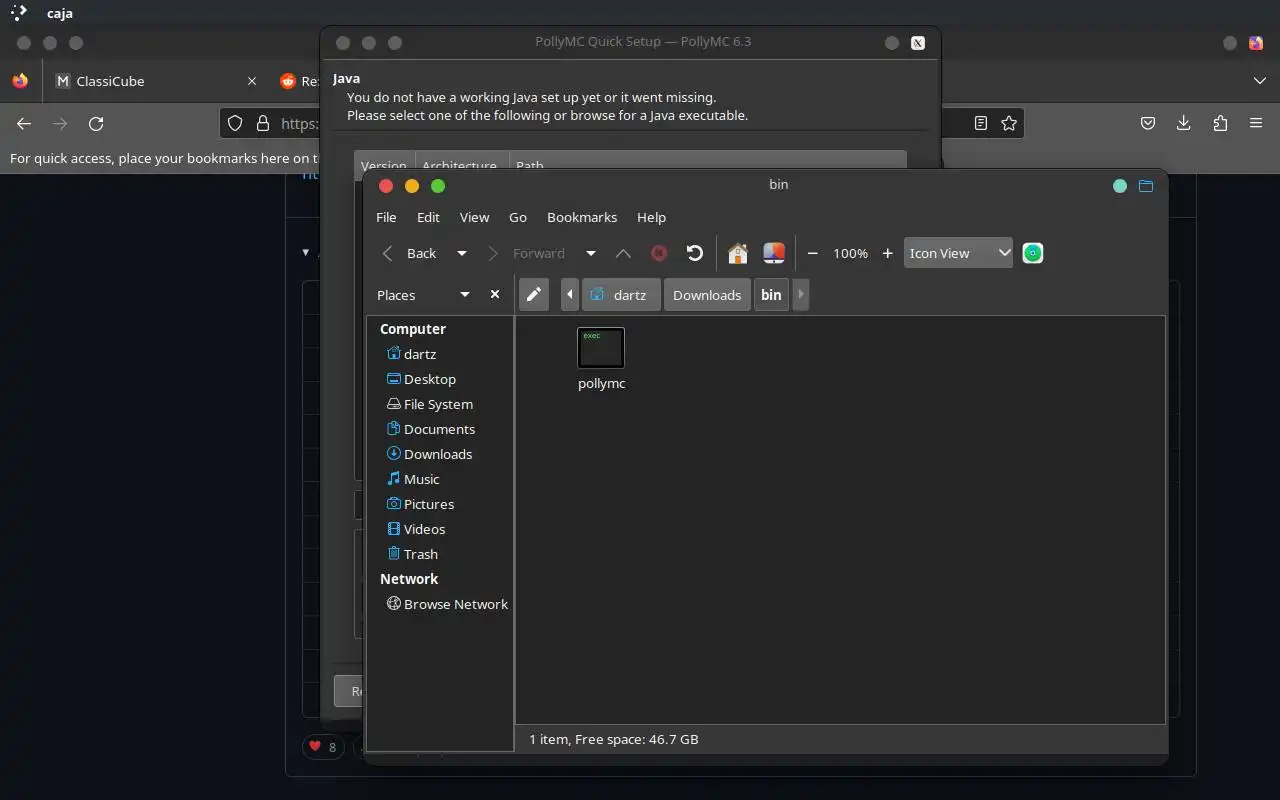Click the pollymc file name label
The height and width of the screenshot is (800, 1280).
[602, 384]
